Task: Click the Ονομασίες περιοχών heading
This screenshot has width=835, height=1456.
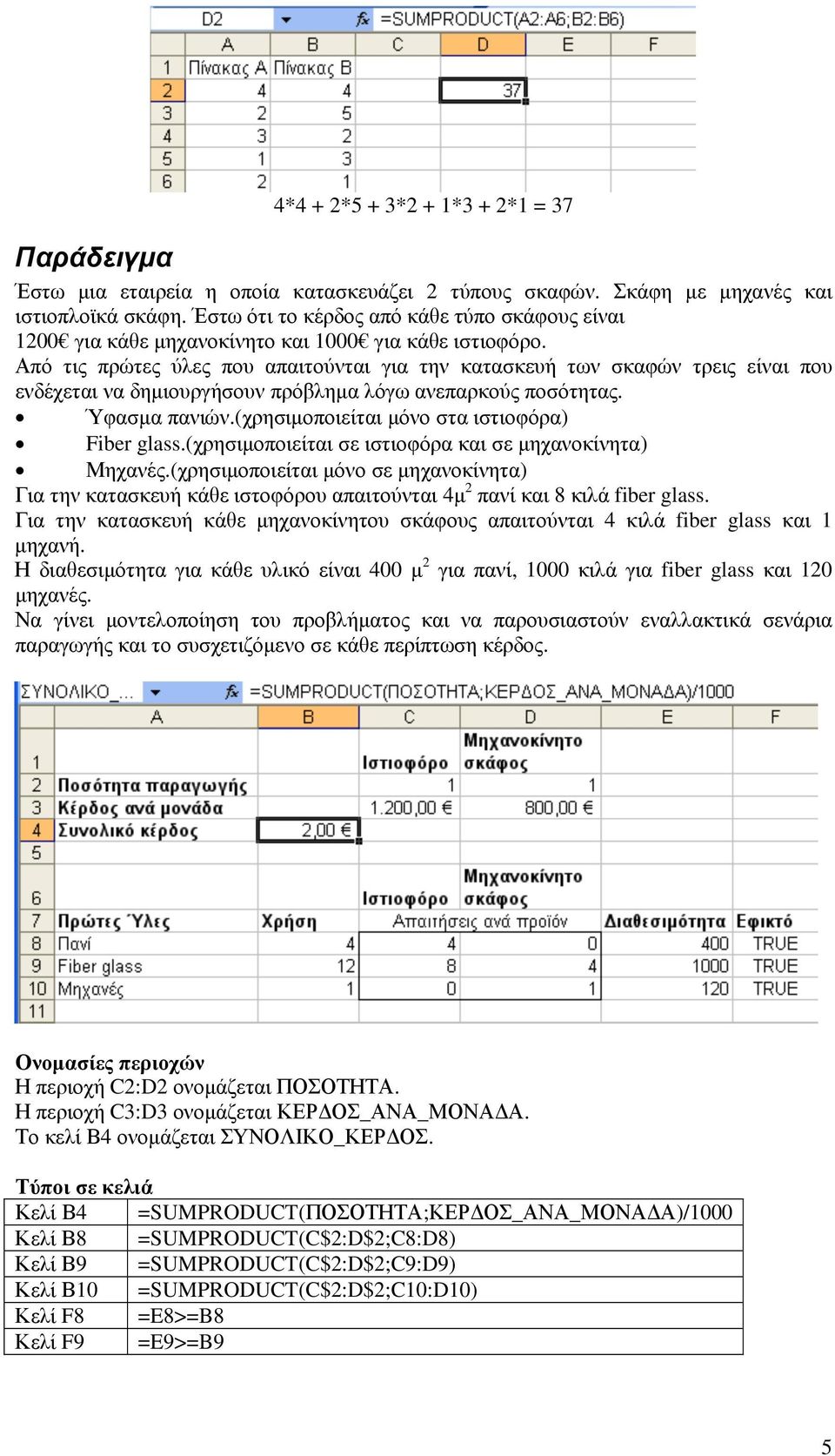Action: (x=110, y=1063)
